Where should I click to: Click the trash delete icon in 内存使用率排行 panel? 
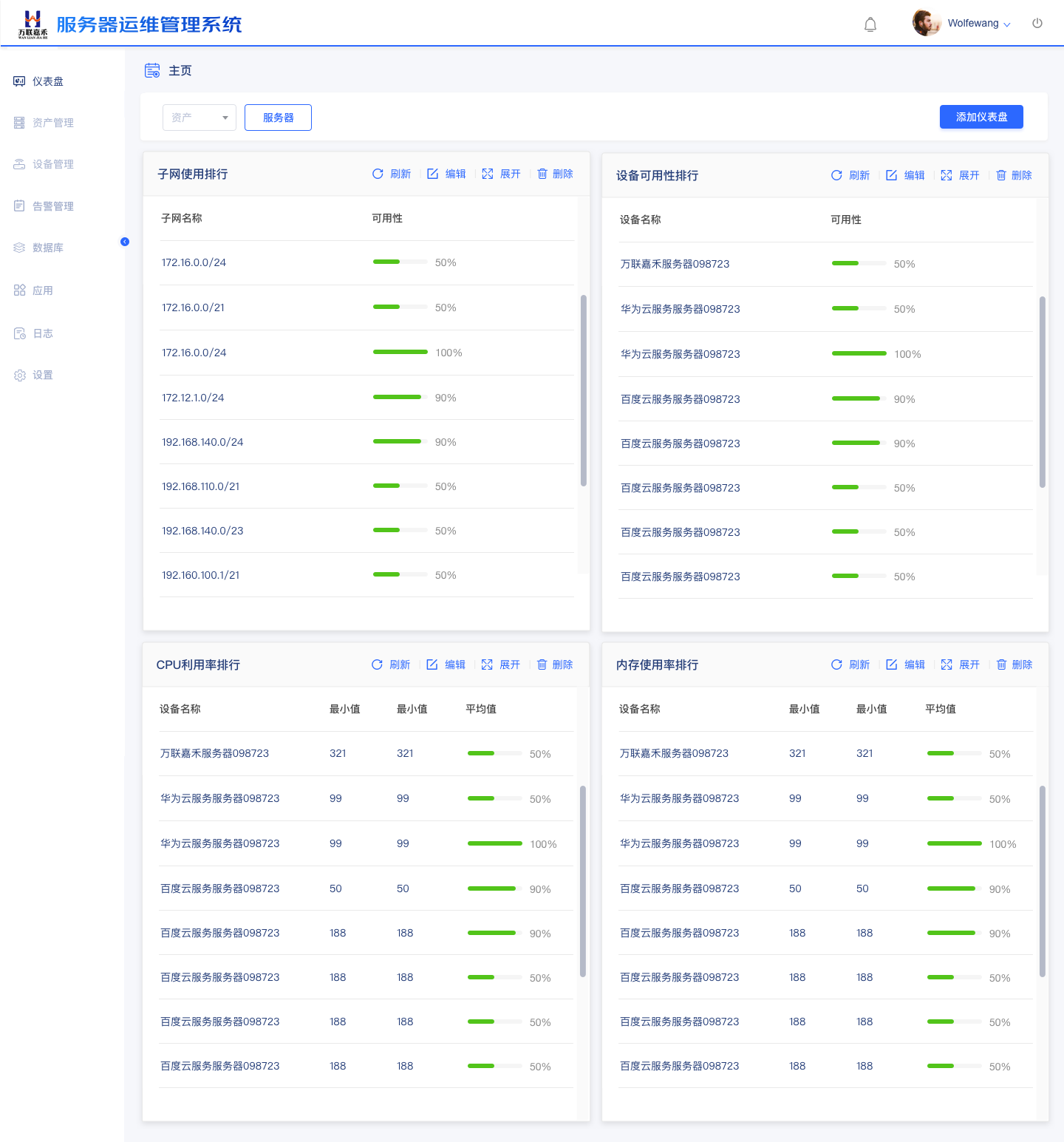tap(1001, 665)
